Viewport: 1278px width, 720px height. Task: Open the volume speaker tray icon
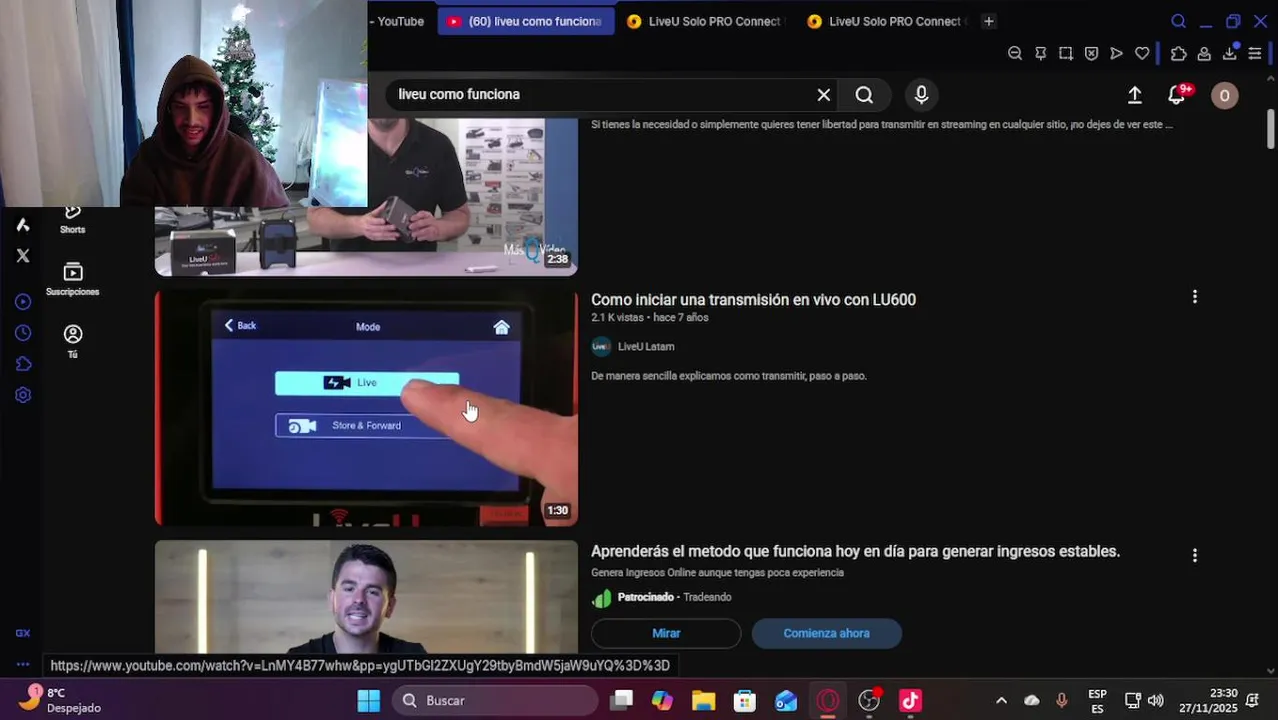(x=1156, y=701)
